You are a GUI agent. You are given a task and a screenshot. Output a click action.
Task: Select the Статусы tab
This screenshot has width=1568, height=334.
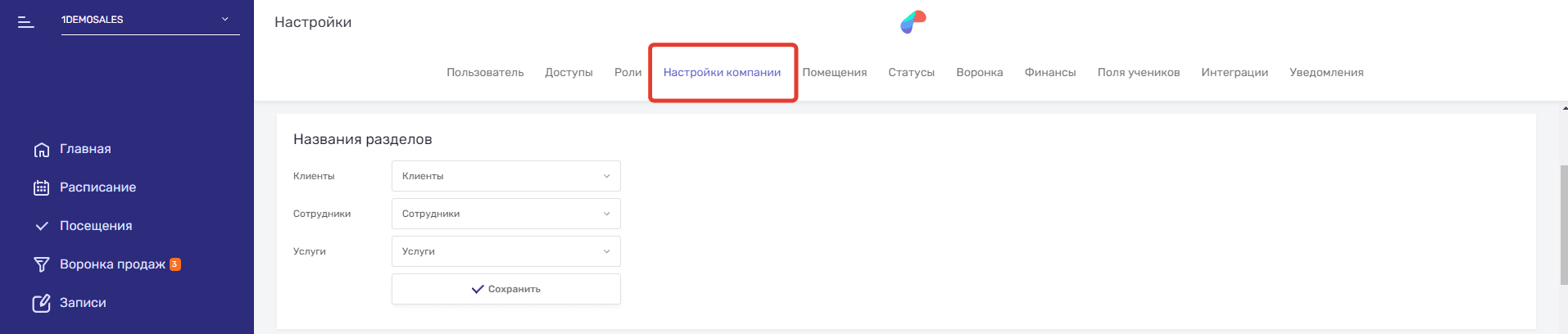pyautogui.click(x=911, y=73)
